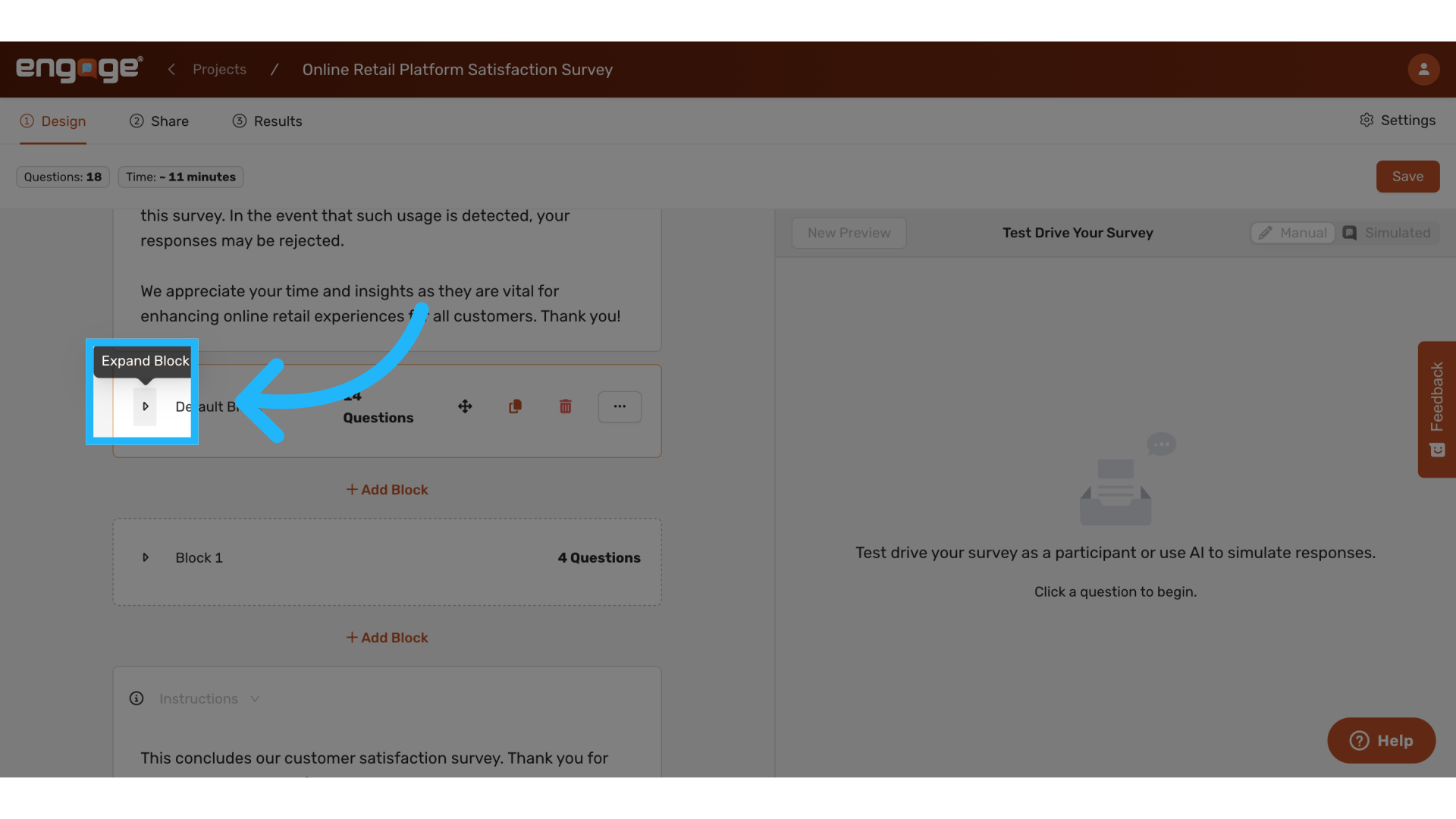Click Add Block below Default Block
1456x819 pixels.
click(387, 490)
